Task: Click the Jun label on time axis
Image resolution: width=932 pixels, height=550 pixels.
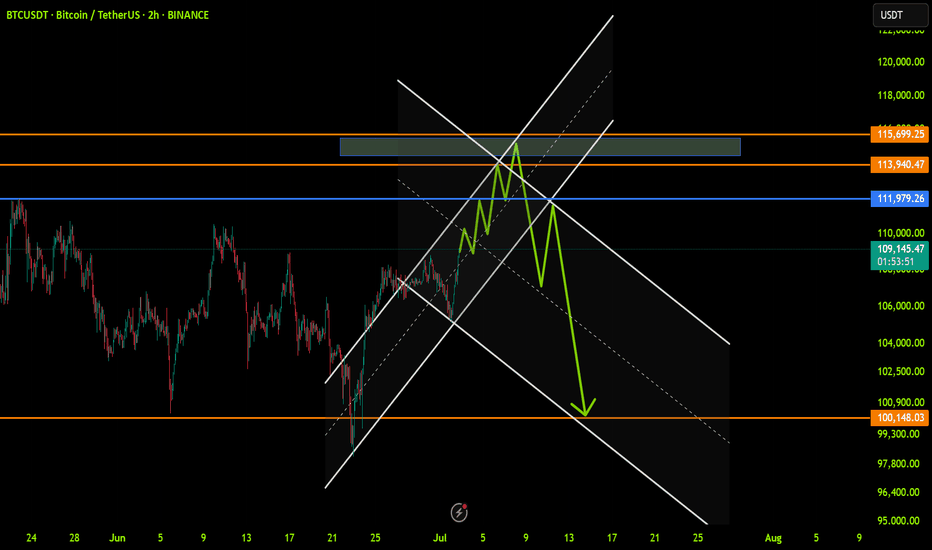Action: [x=117, y=538]
